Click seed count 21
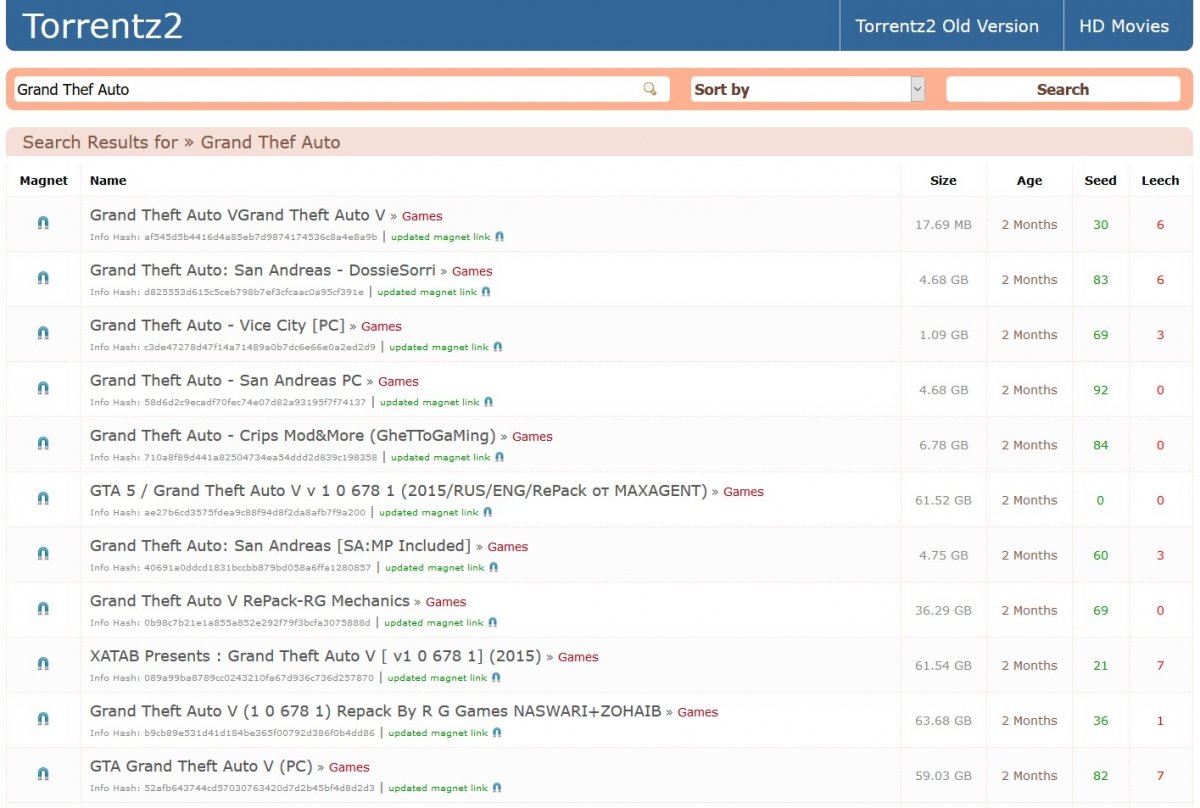The height and width of the screenshot is (808, 1200). pos(1100,665)
